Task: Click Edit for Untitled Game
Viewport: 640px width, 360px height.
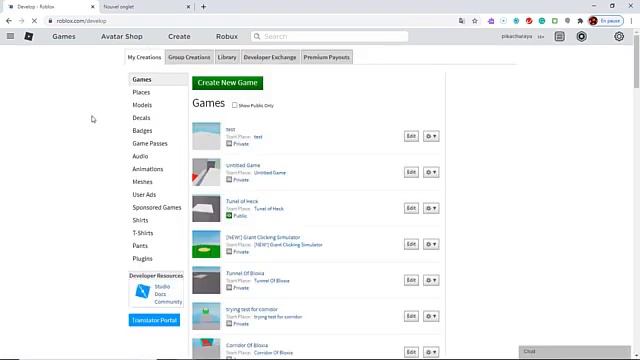Action: [x=411, y=172]
